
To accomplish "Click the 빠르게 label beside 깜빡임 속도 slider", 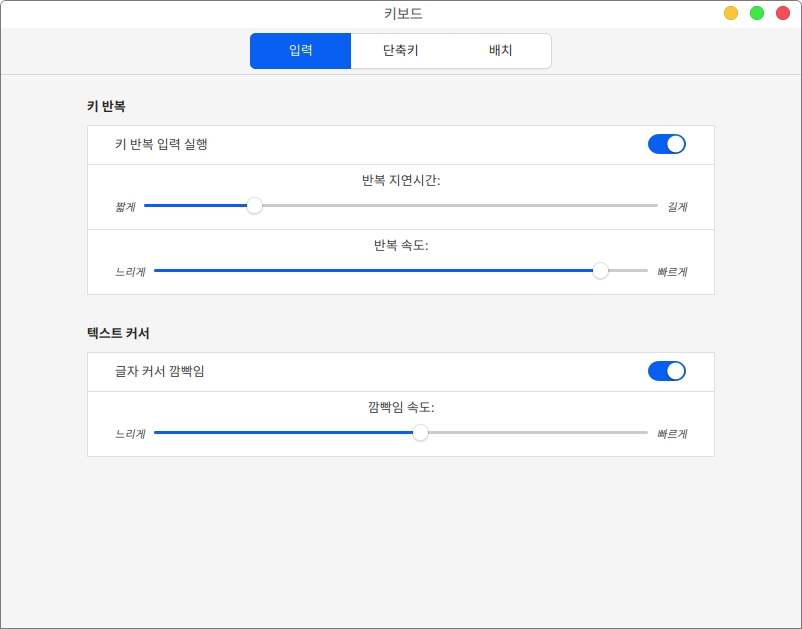I will click(x=672, y=434).
